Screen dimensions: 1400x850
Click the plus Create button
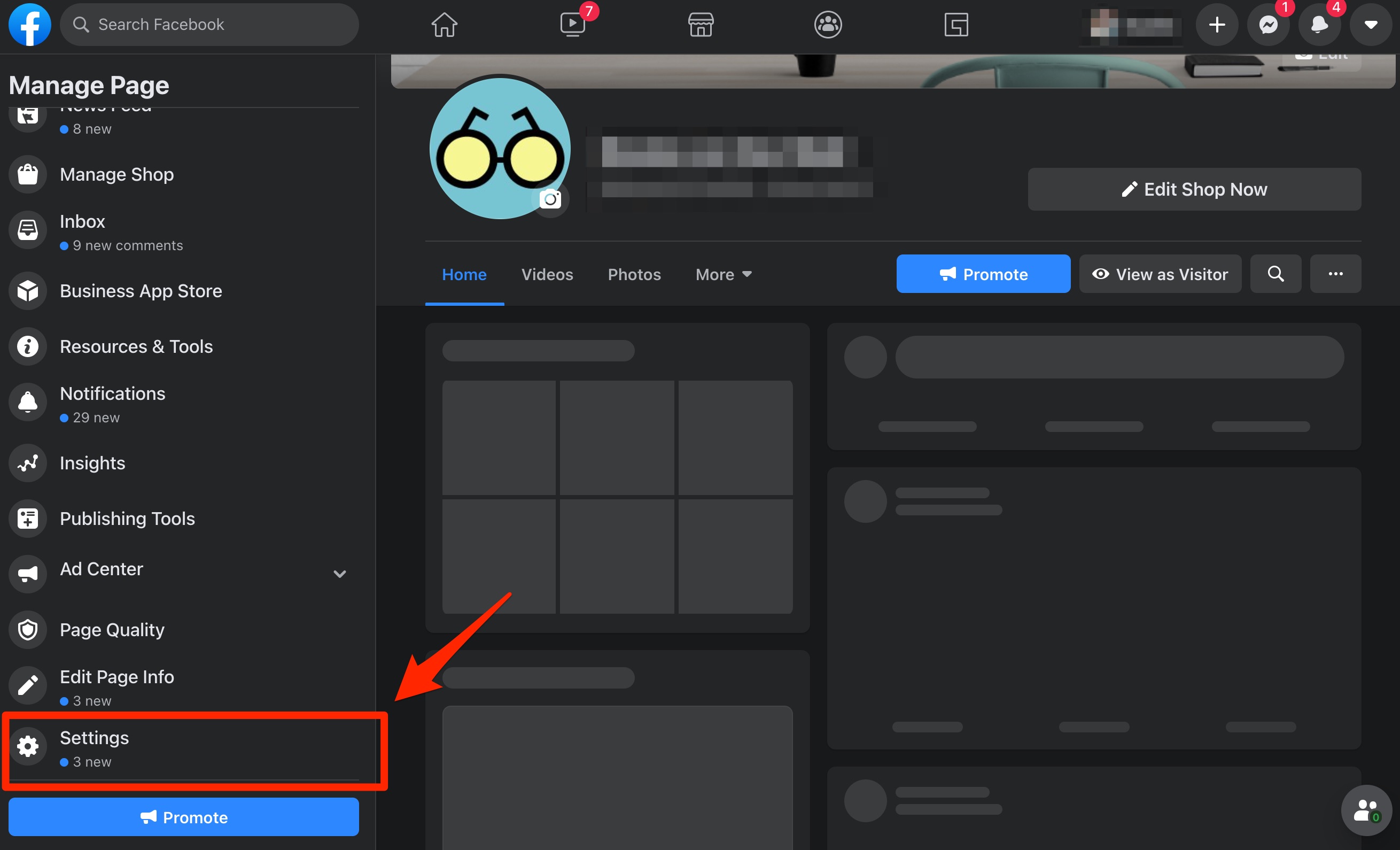(1217, 25)
